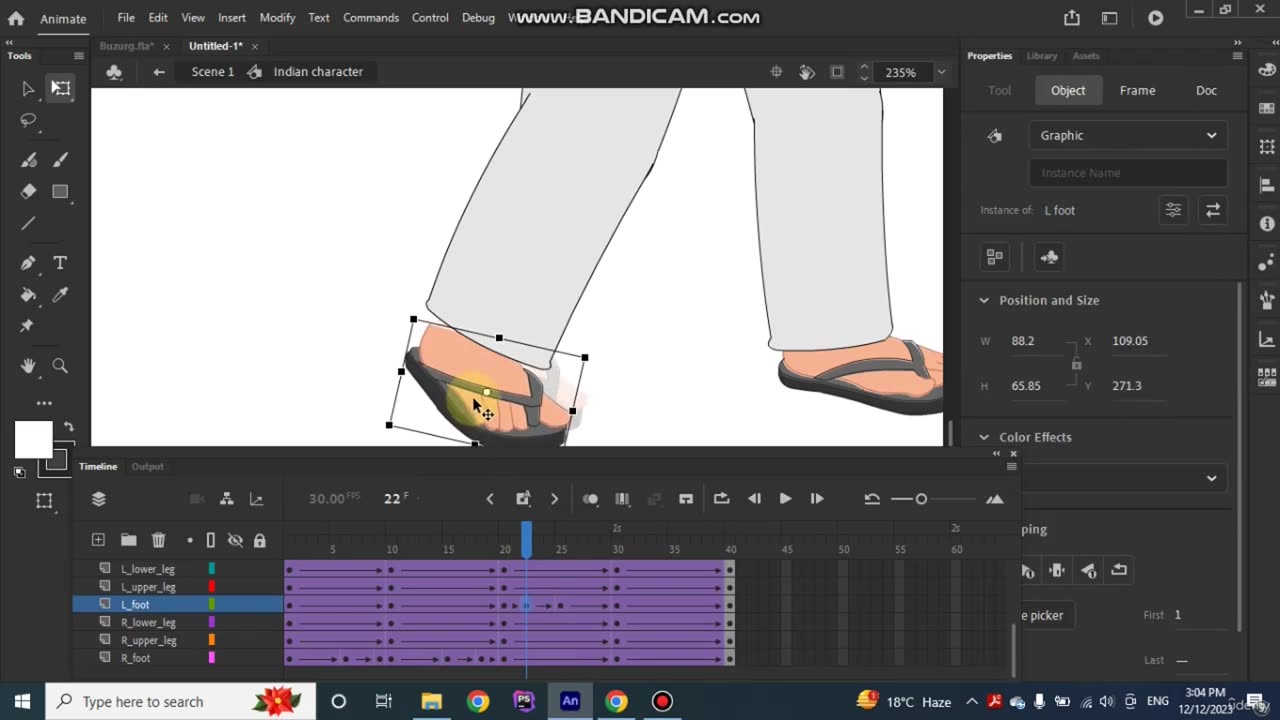Image resolution: width=1280 pixels, height=720 pixels.
Task: Select the Asset Warp pin tool
Action: 28,327
